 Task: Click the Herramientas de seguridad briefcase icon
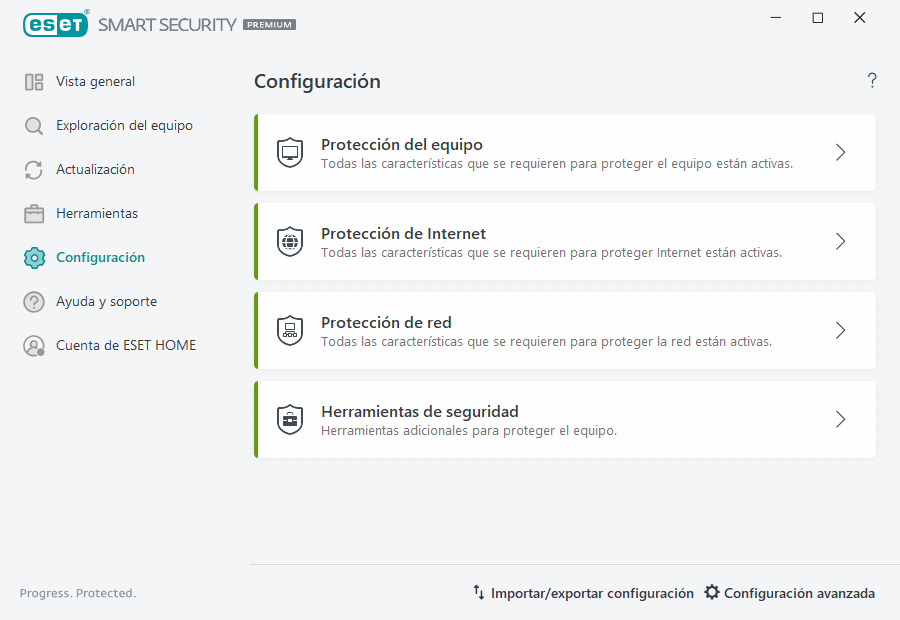pyautogui.click(x=290, y=419)
